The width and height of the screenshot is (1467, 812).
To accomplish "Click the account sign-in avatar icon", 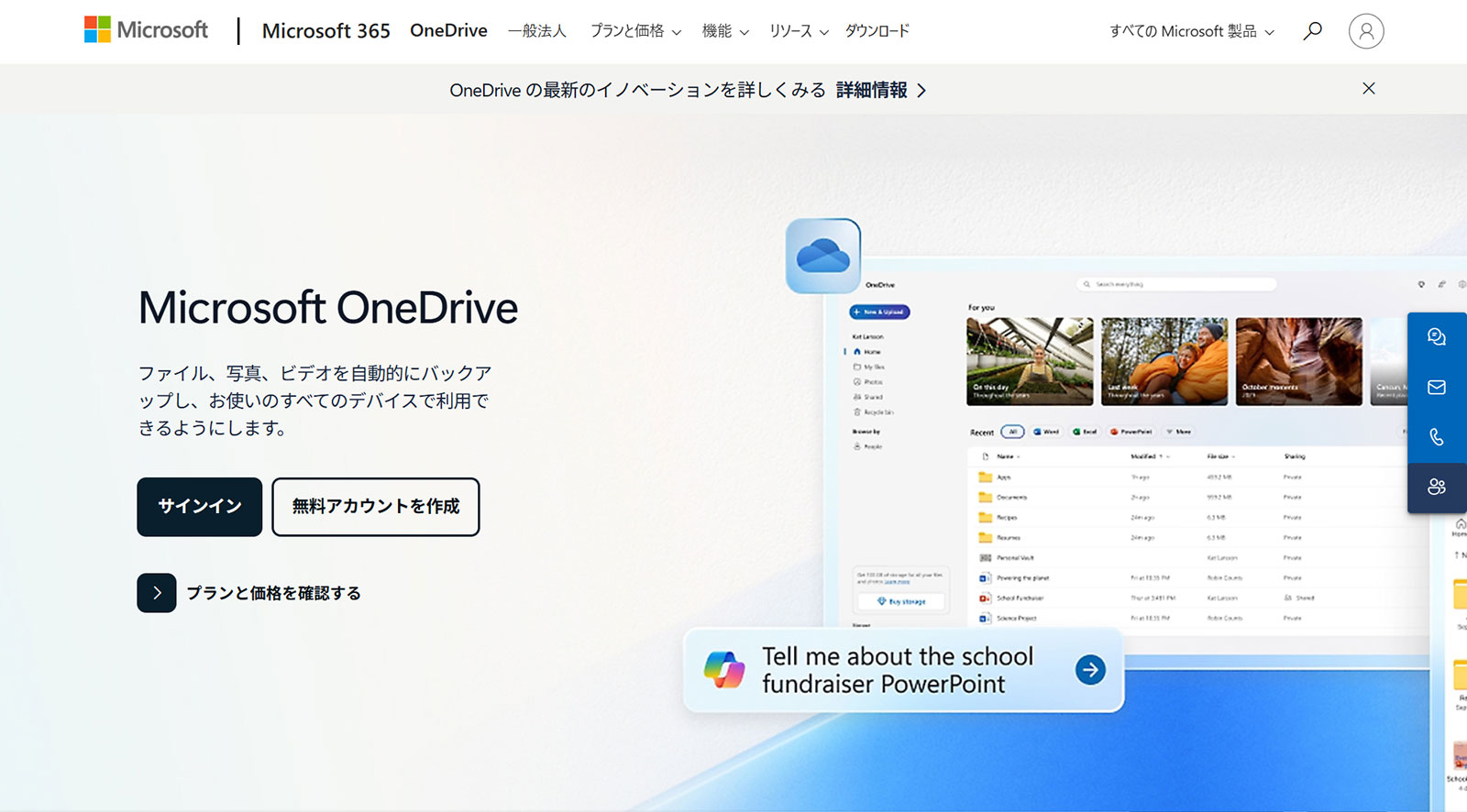I will [x=1366, y=31].
